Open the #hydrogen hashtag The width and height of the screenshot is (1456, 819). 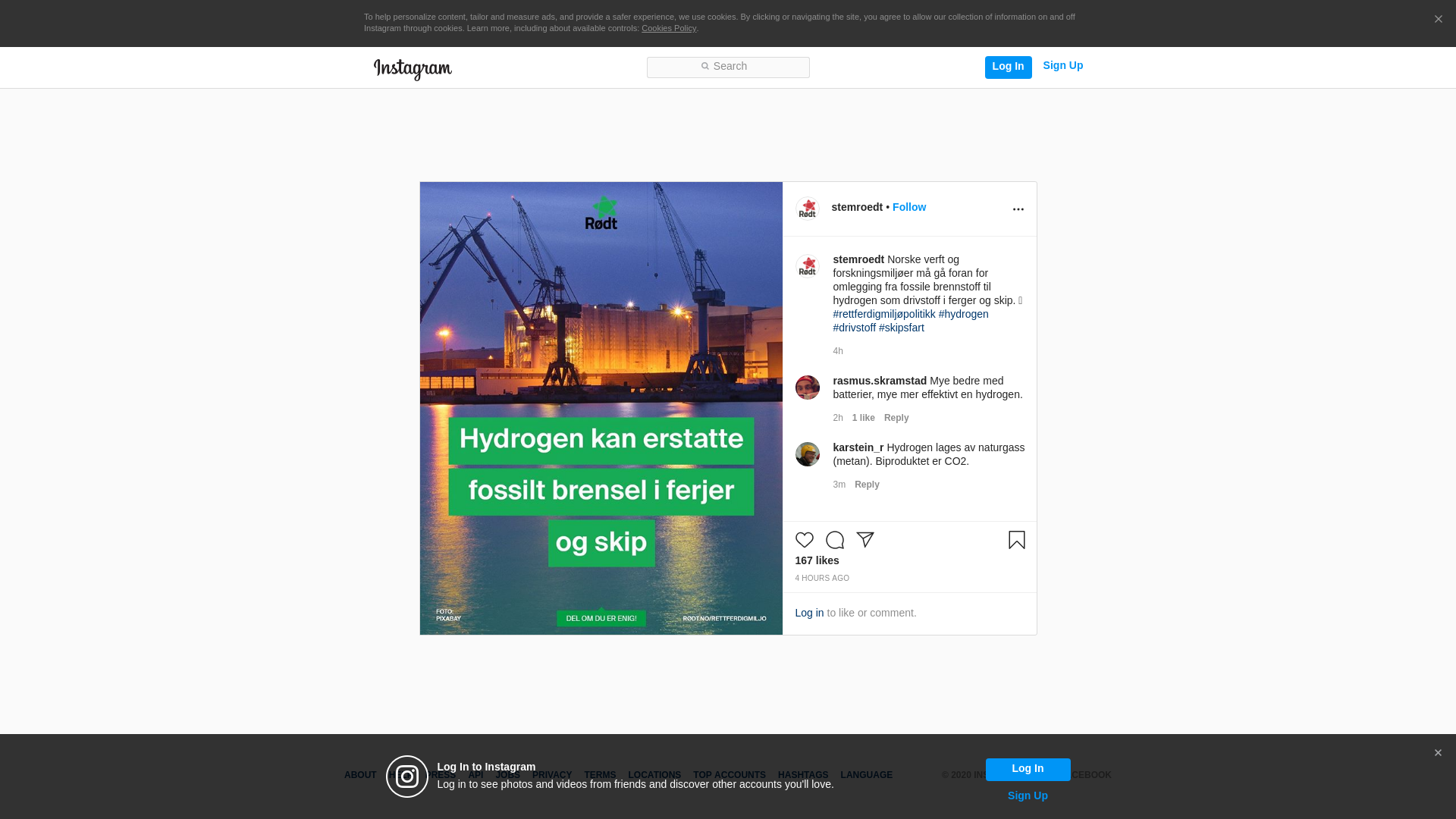(x=963, y=314)
